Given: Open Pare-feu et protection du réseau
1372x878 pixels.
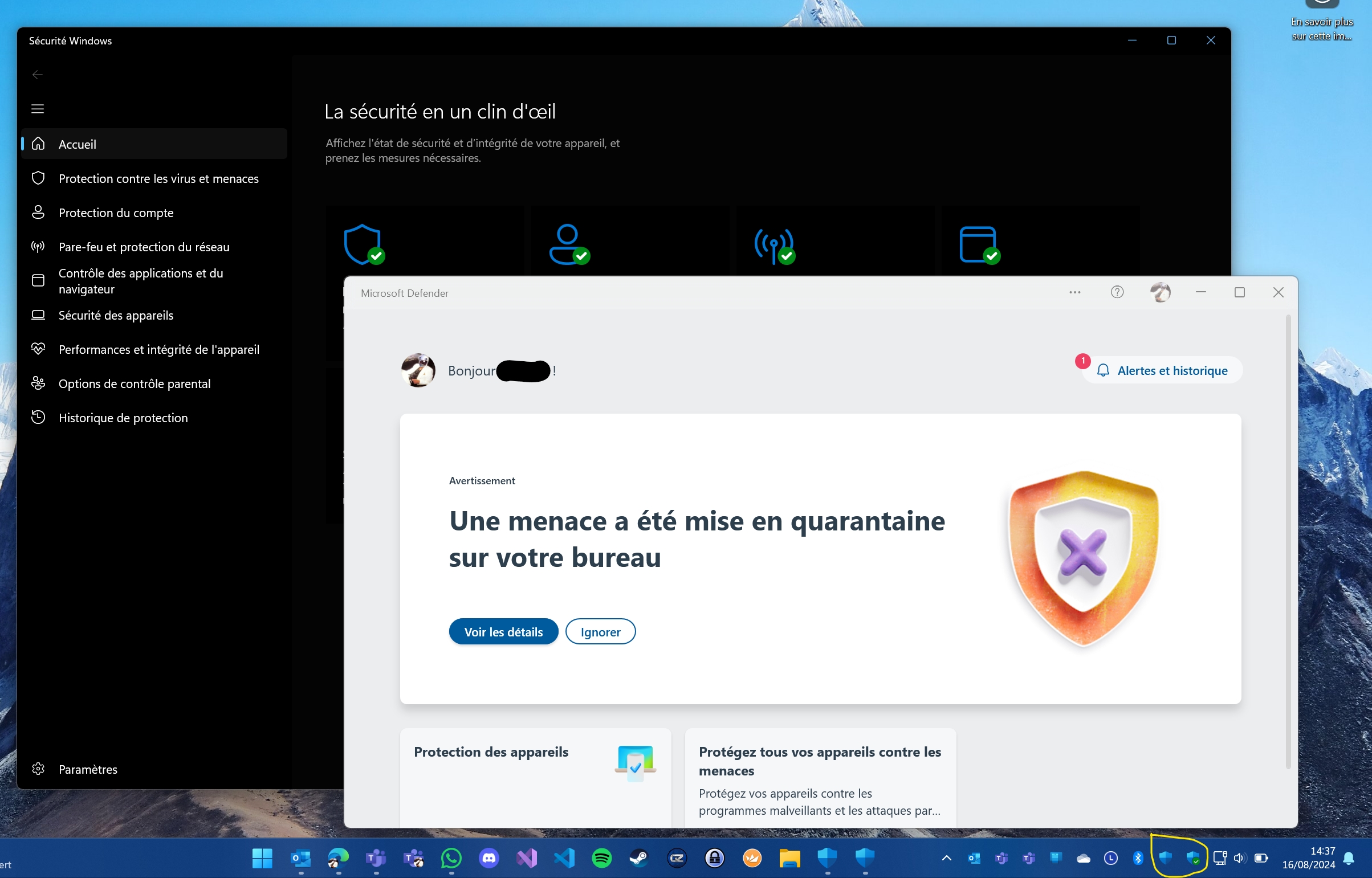Looking at the screenshot, I should tap(144, 247).
